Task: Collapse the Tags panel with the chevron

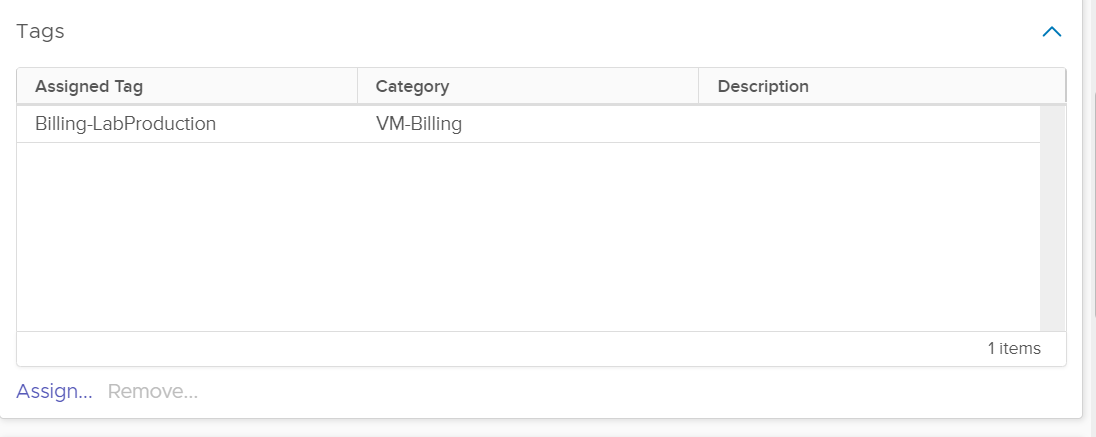Action: (x=1051, y=32)
